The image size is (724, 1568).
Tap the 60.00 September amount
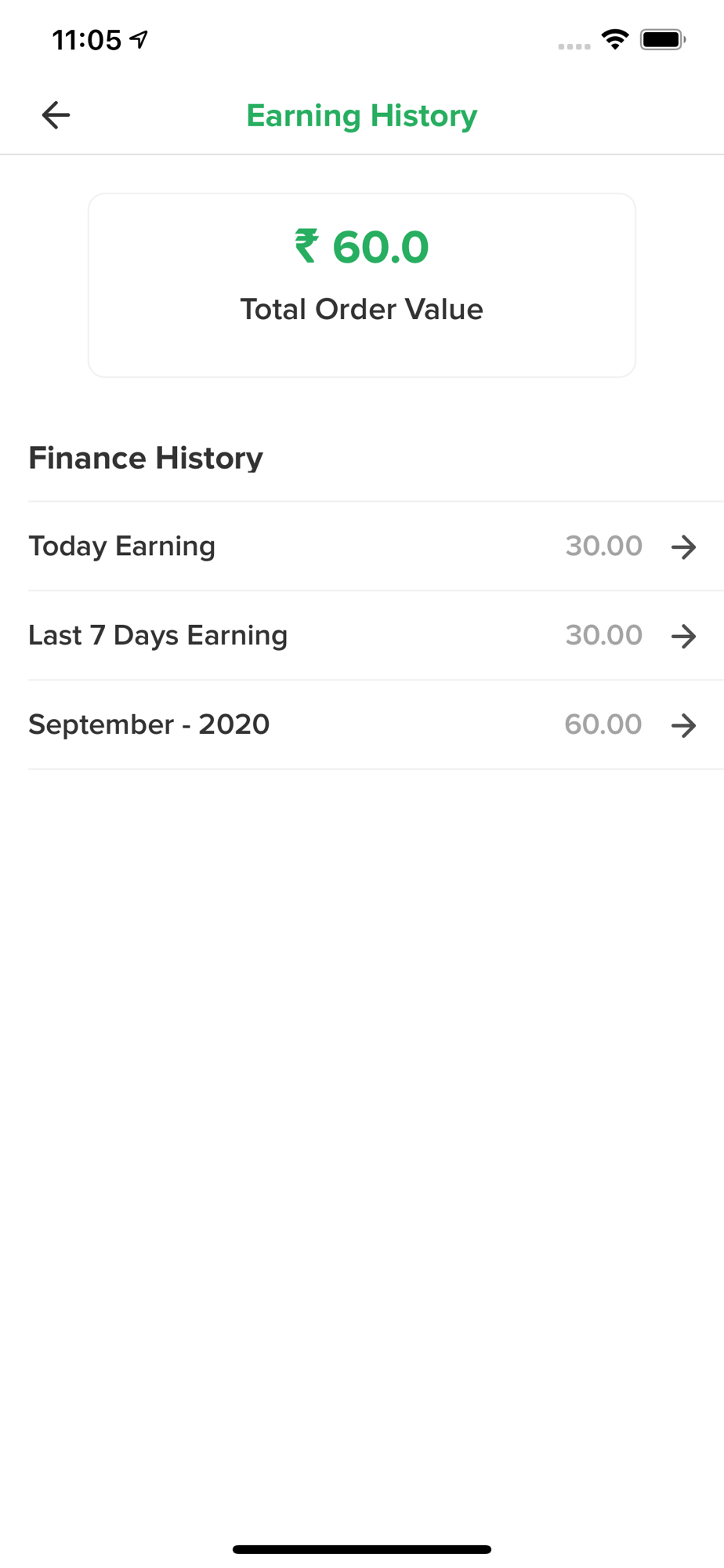[603, 724]
